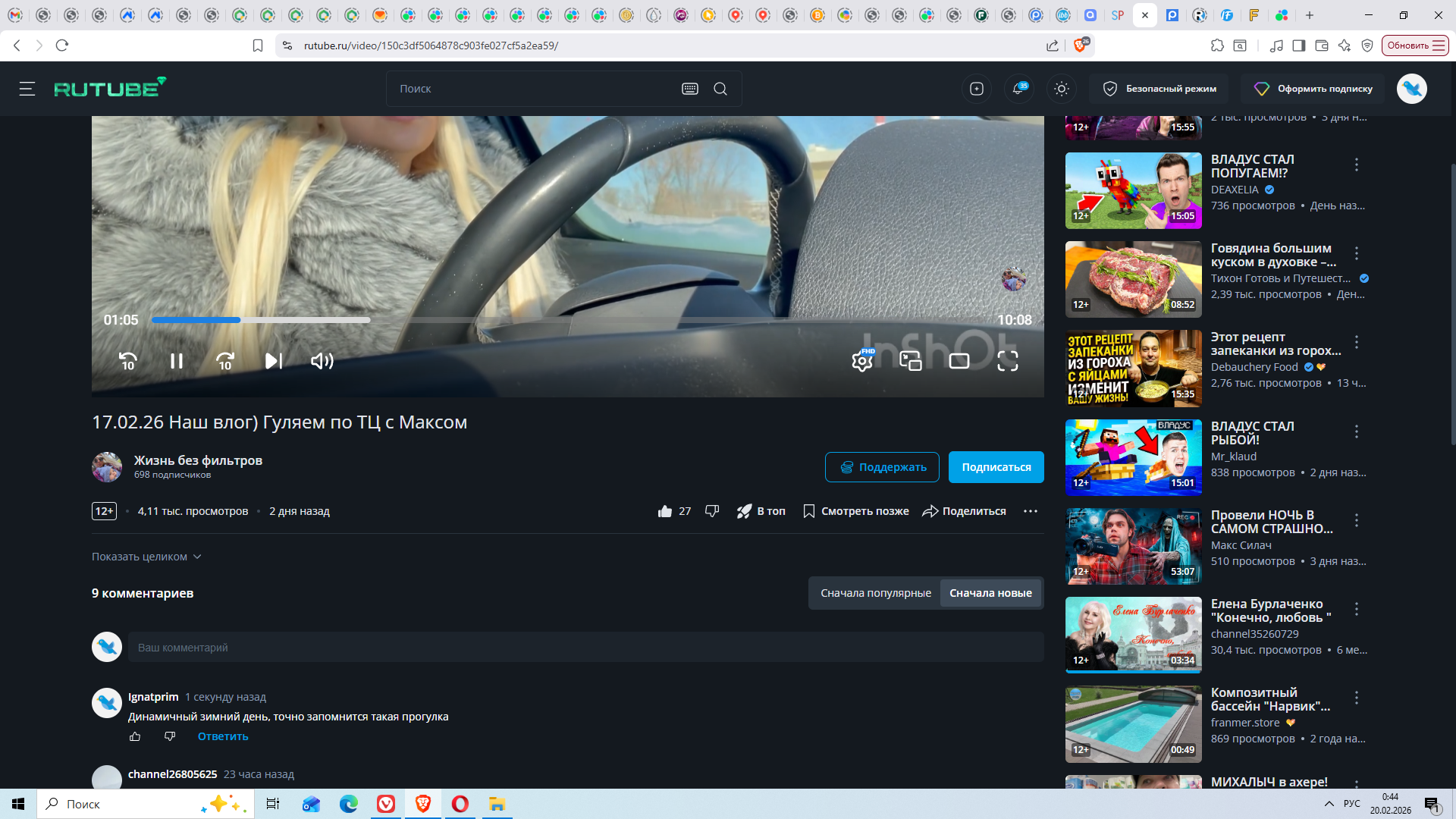Open video quality settings gear
1456x819 pixels.
click(x=862, y=361)
